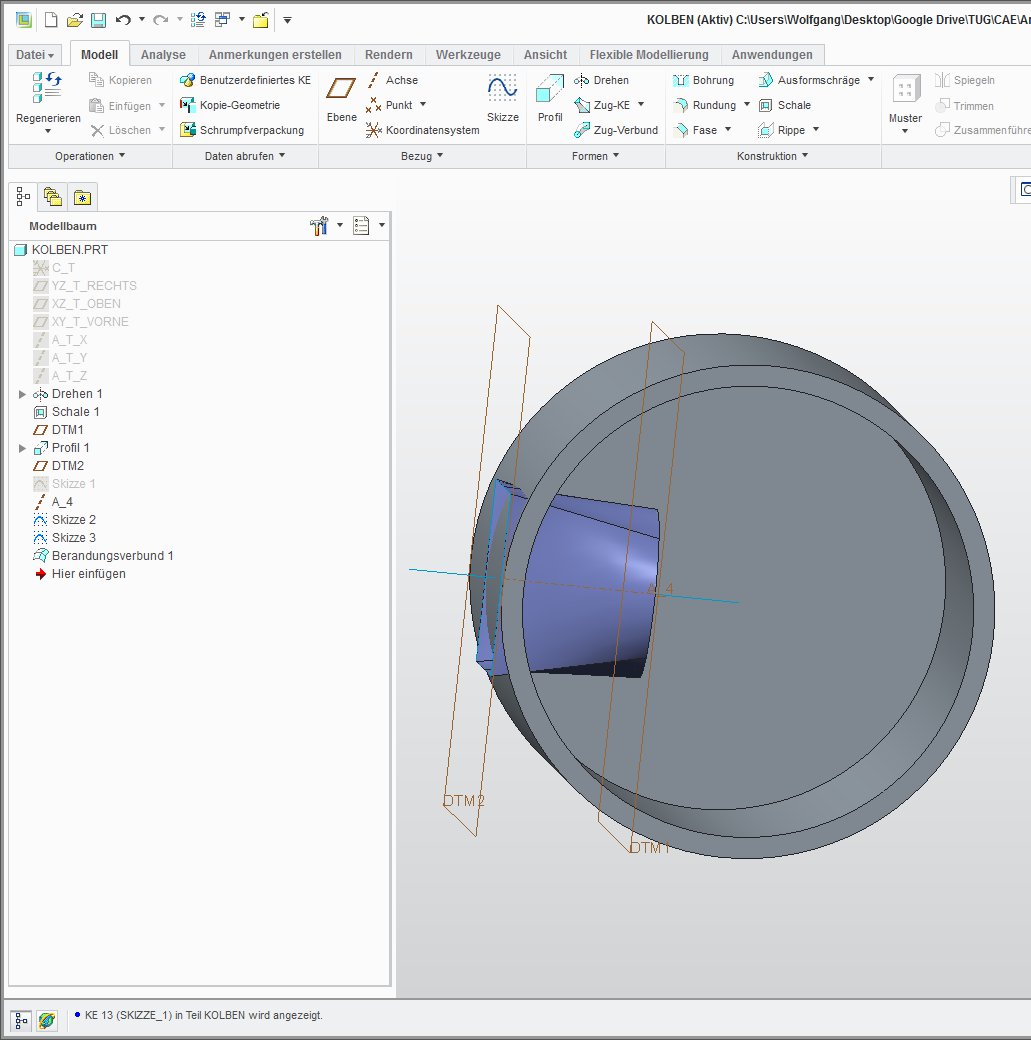Click the DTM2 label in viewport
1031x1040 pixels.
[464, 801]
